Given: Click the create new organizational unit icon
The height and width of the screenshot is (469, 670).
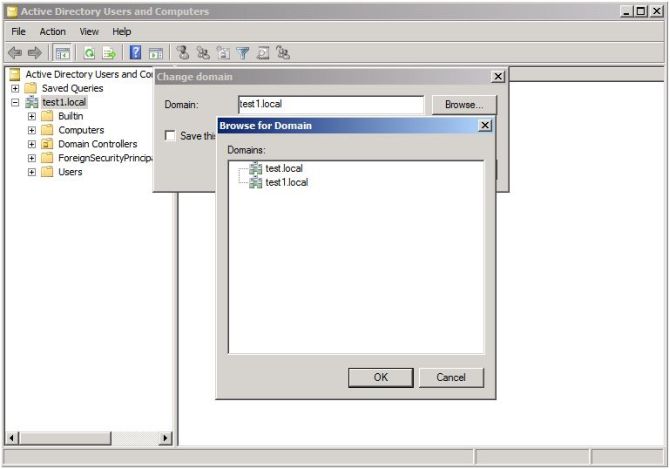Looking at the screenshot, I should (223, 53).
